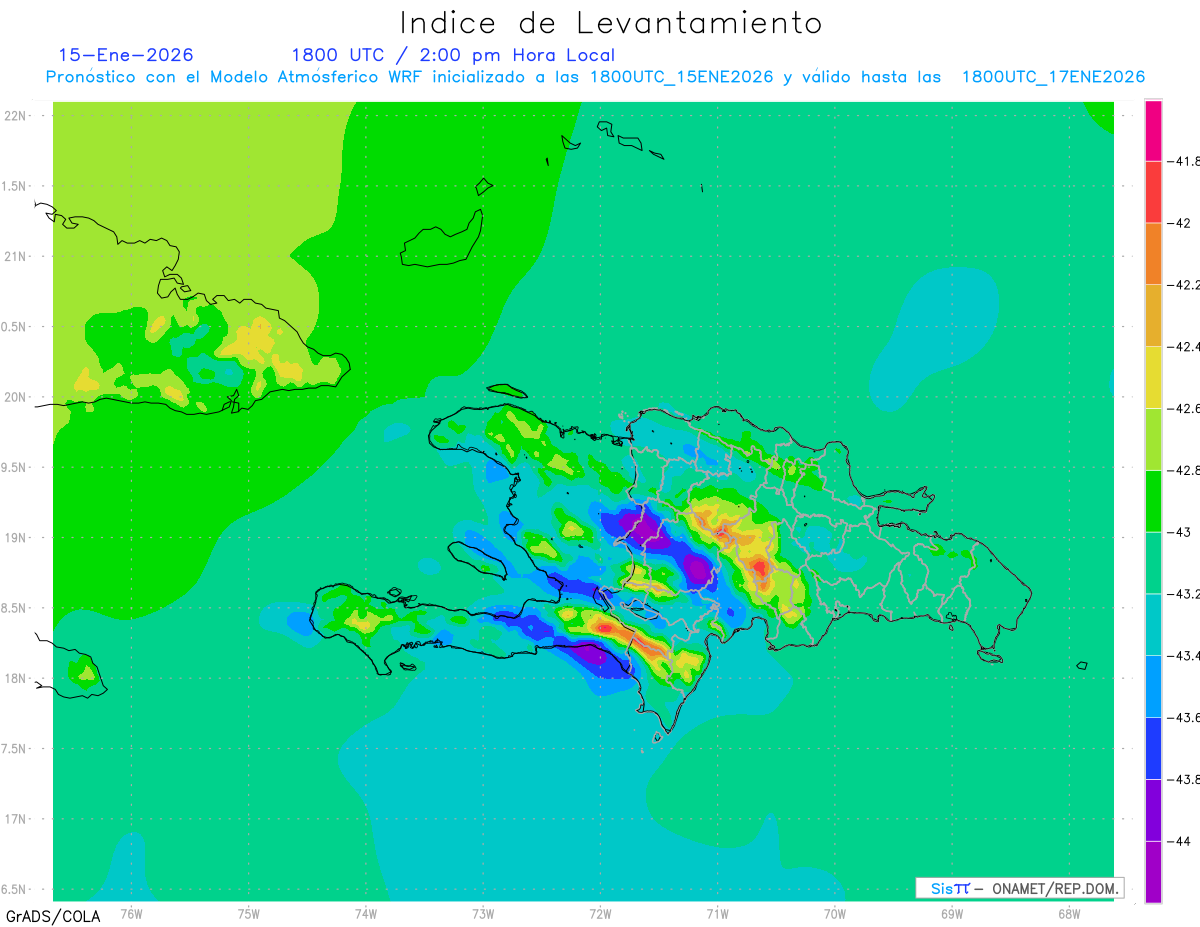Click the longitude label '75W'
Image resolution: width=1200 pixels, height=927 pixels.
[x=249, y=913]
